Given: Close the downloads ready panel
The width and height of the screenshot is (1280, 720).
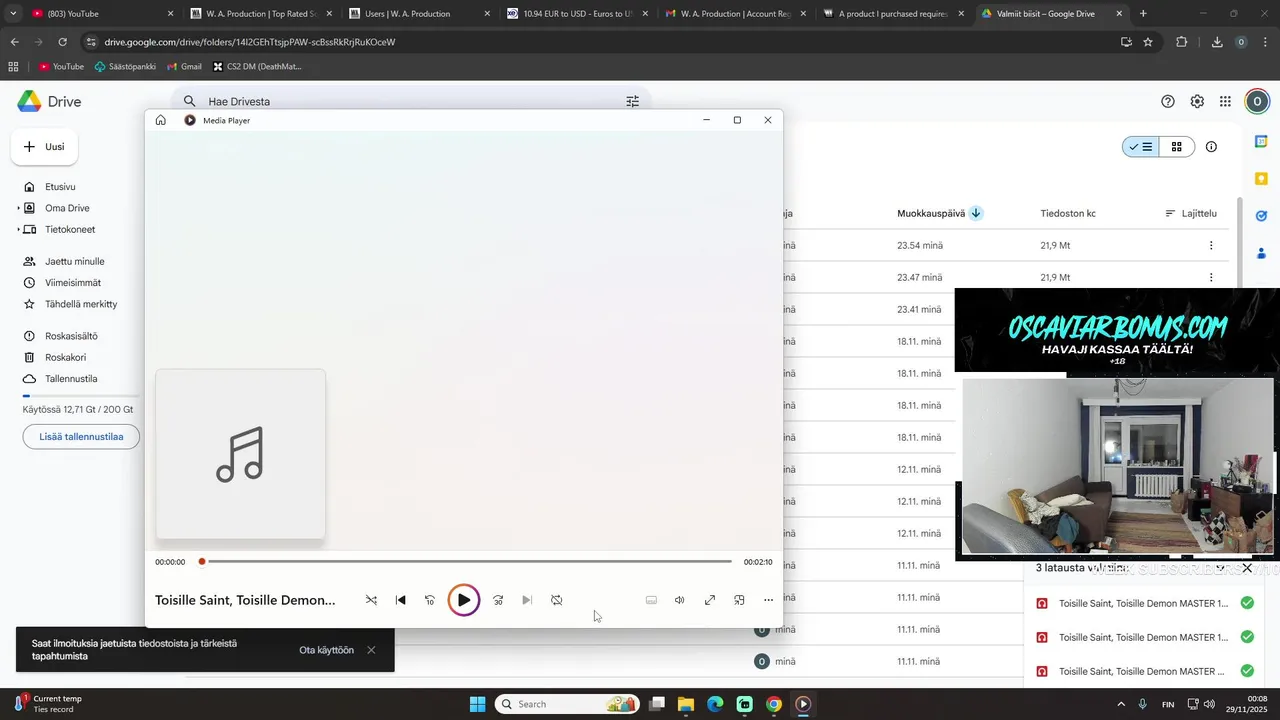Looking at the screenshot, I should click(1247, 568).
